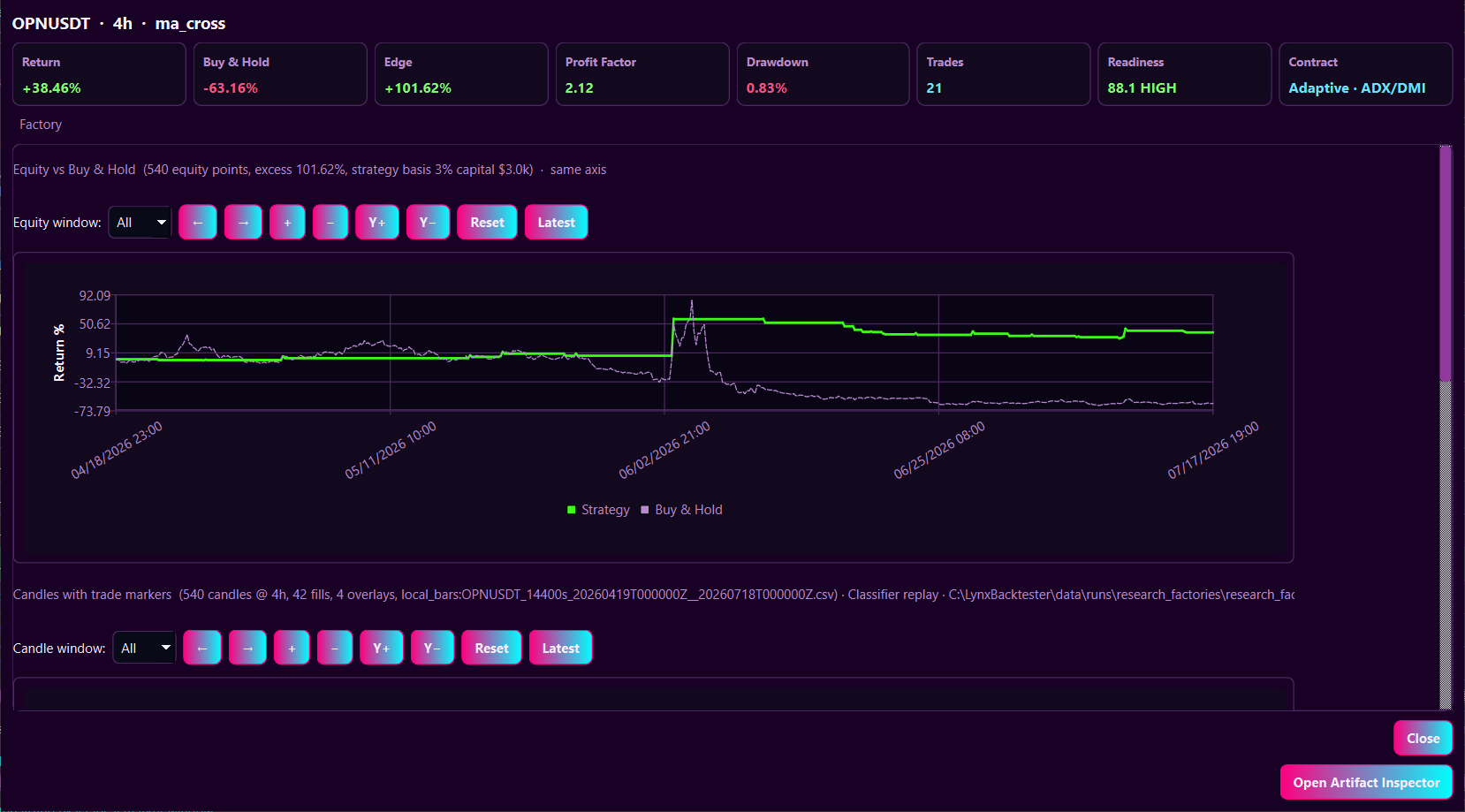The height and width of the screenshot is (812, 1465).
Task: Open the Equity window dropdown
Action: [x=140, y=223]
